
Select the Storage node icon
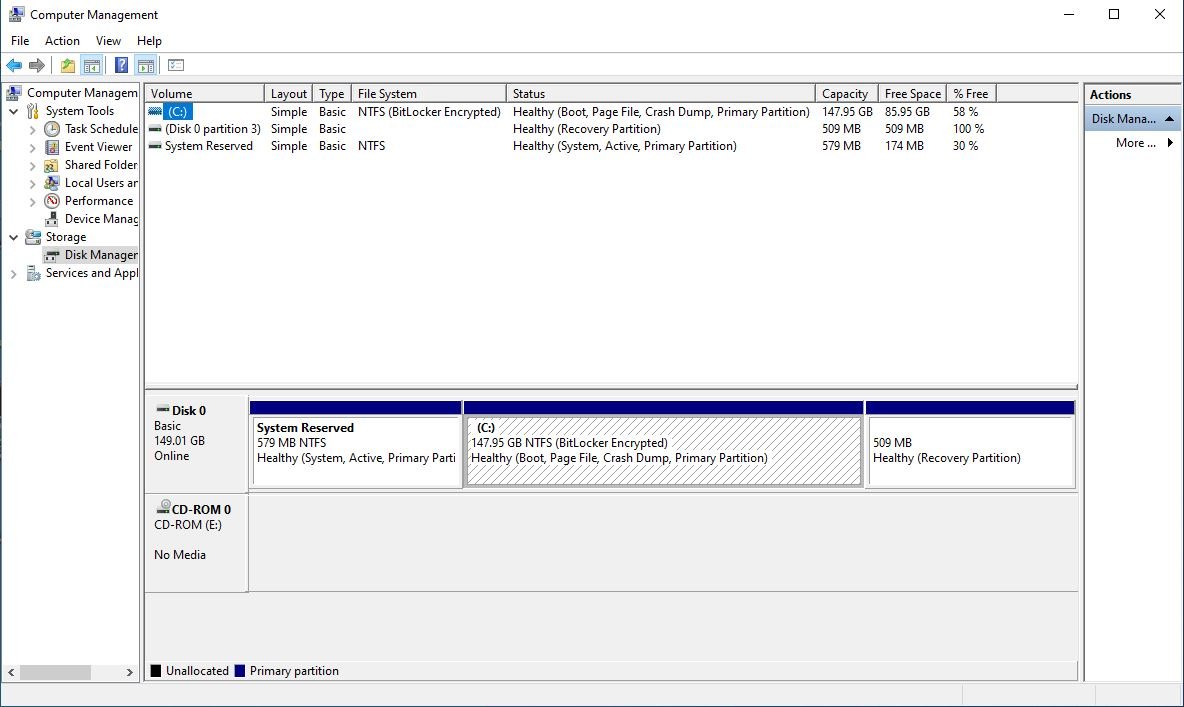(33, 237)
